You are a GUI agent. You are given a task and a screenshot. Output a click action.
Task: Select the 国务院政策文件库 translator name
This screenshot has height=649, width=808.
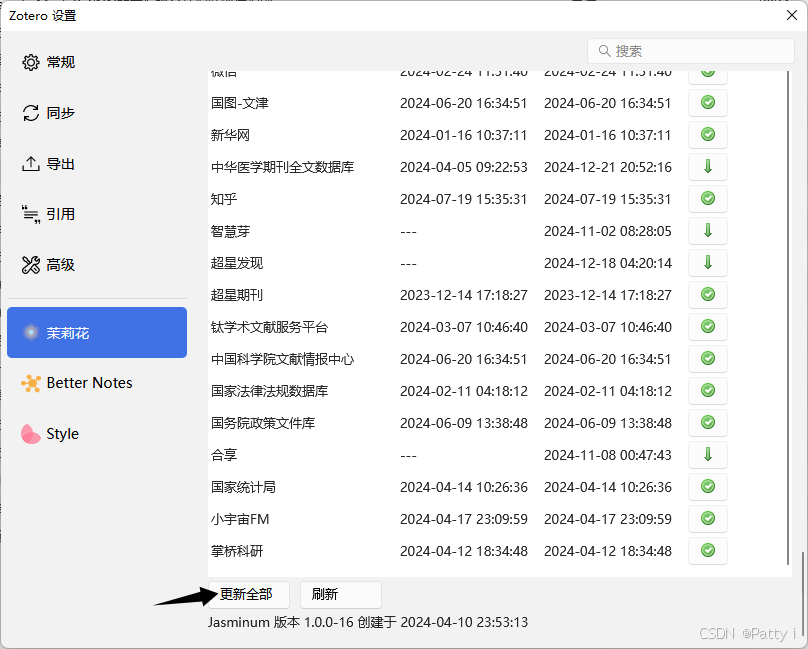point(263,423)
